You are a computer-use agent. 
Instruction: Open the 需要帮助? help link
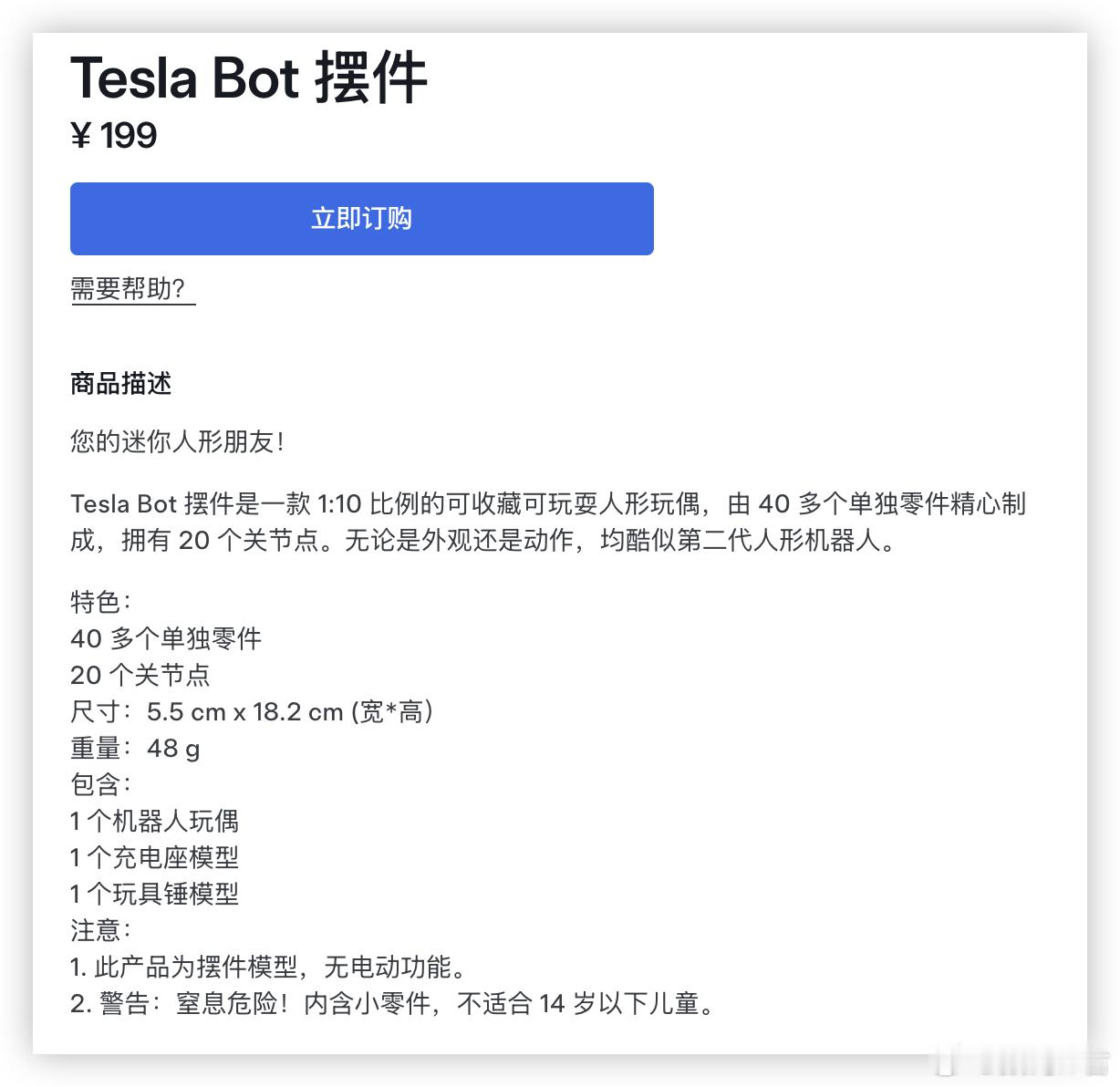pyautogui.click(x=133, y=289)
